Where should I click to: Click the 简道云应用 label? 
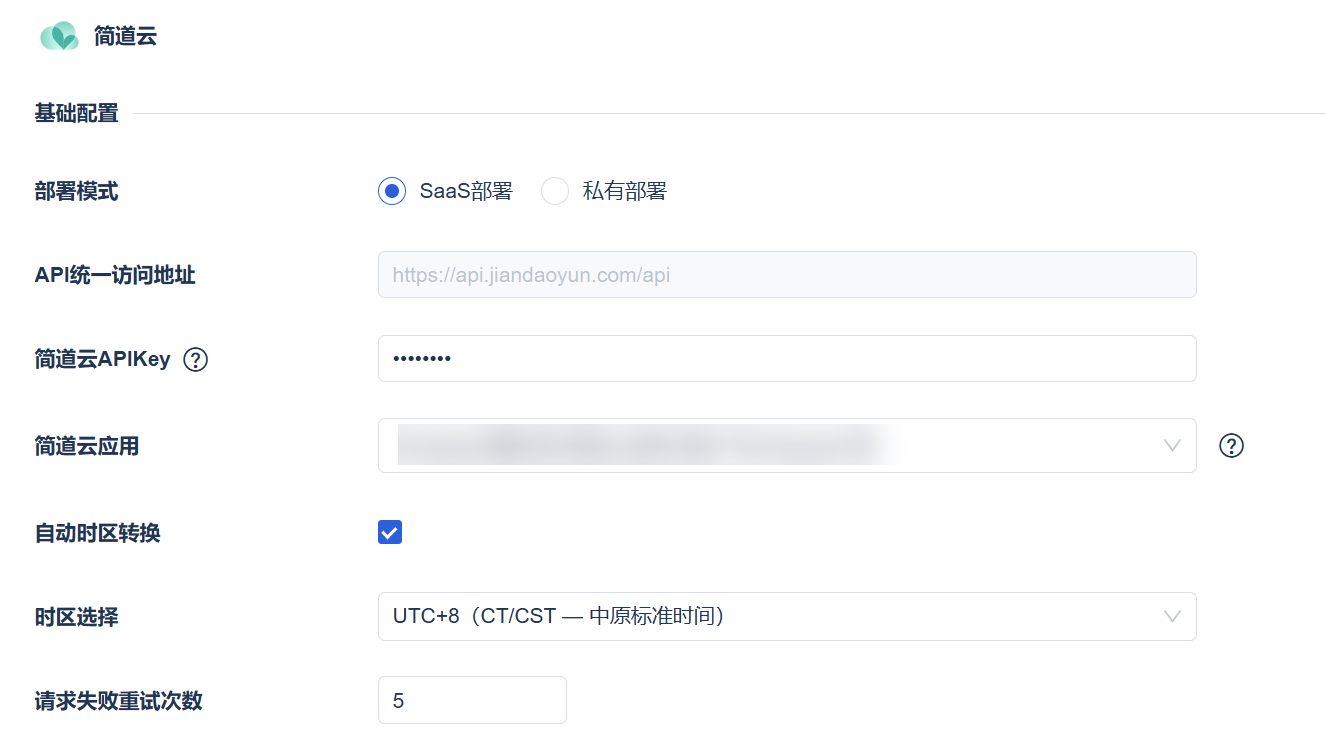point(87,446)
